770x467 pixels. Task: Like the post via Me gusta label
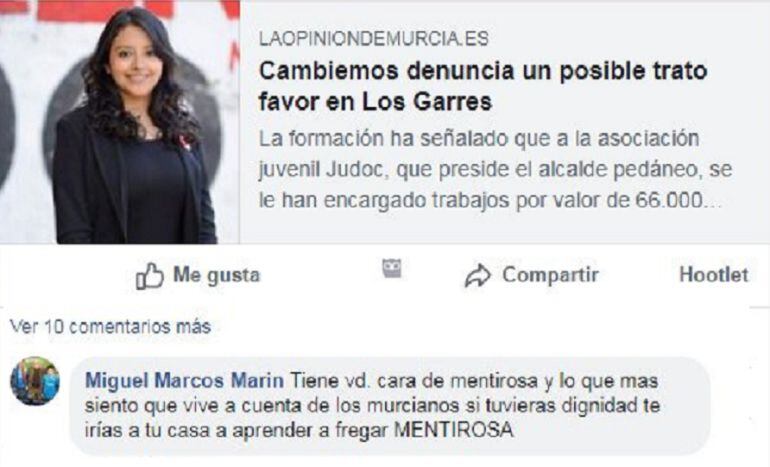(217, 275)
